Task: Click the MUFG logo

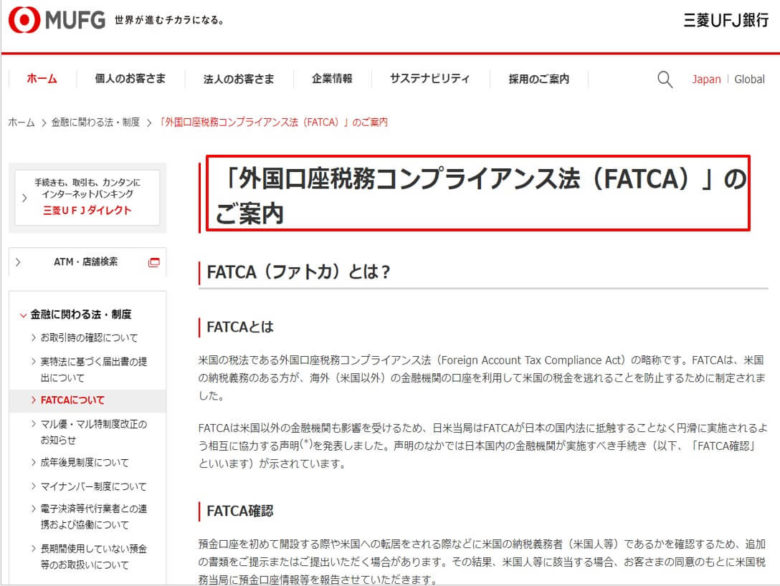Action: coord(57,20)
